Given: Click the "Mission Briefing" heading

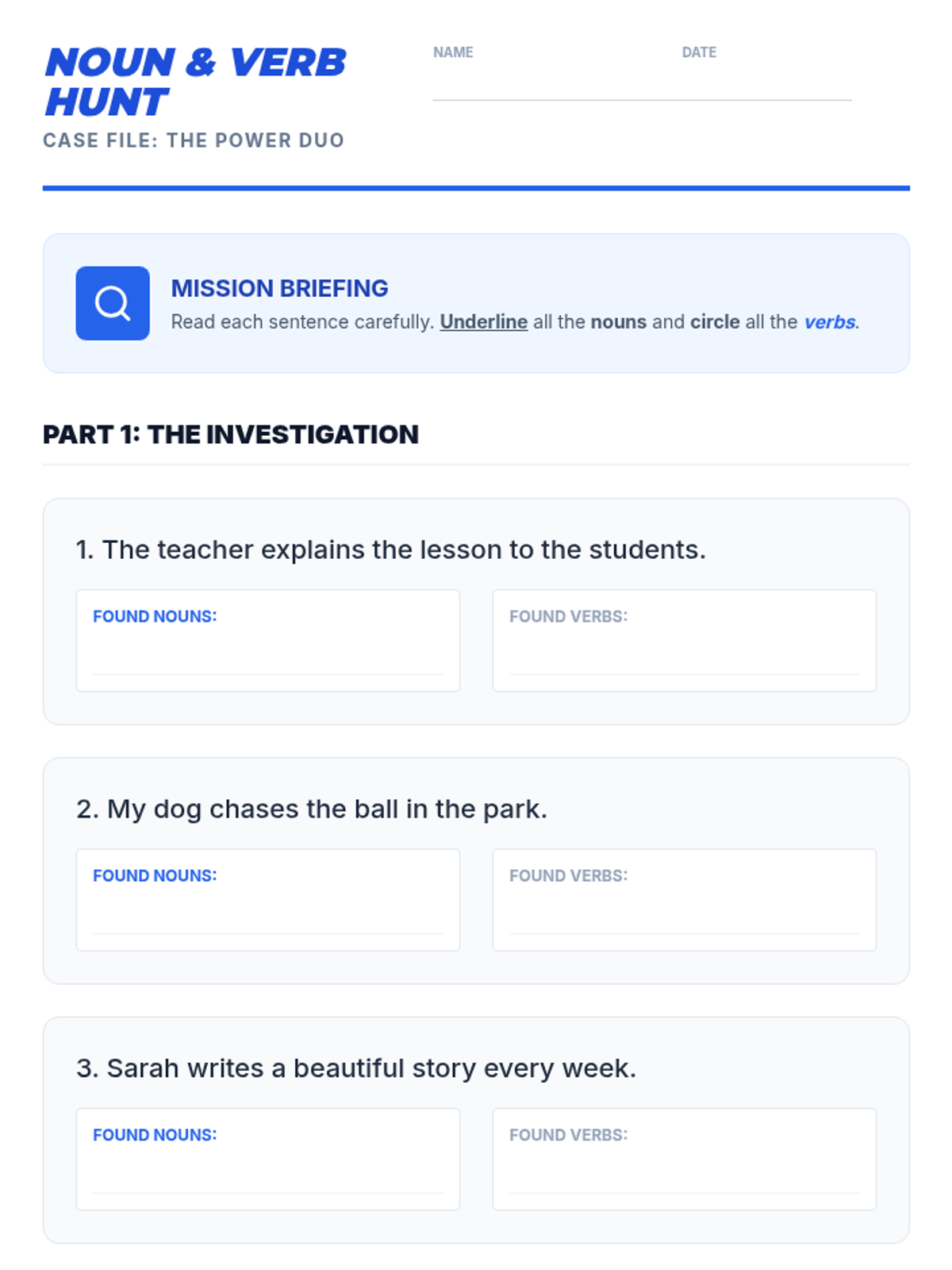Looking at the screenshot, I should tap(279, 288).
